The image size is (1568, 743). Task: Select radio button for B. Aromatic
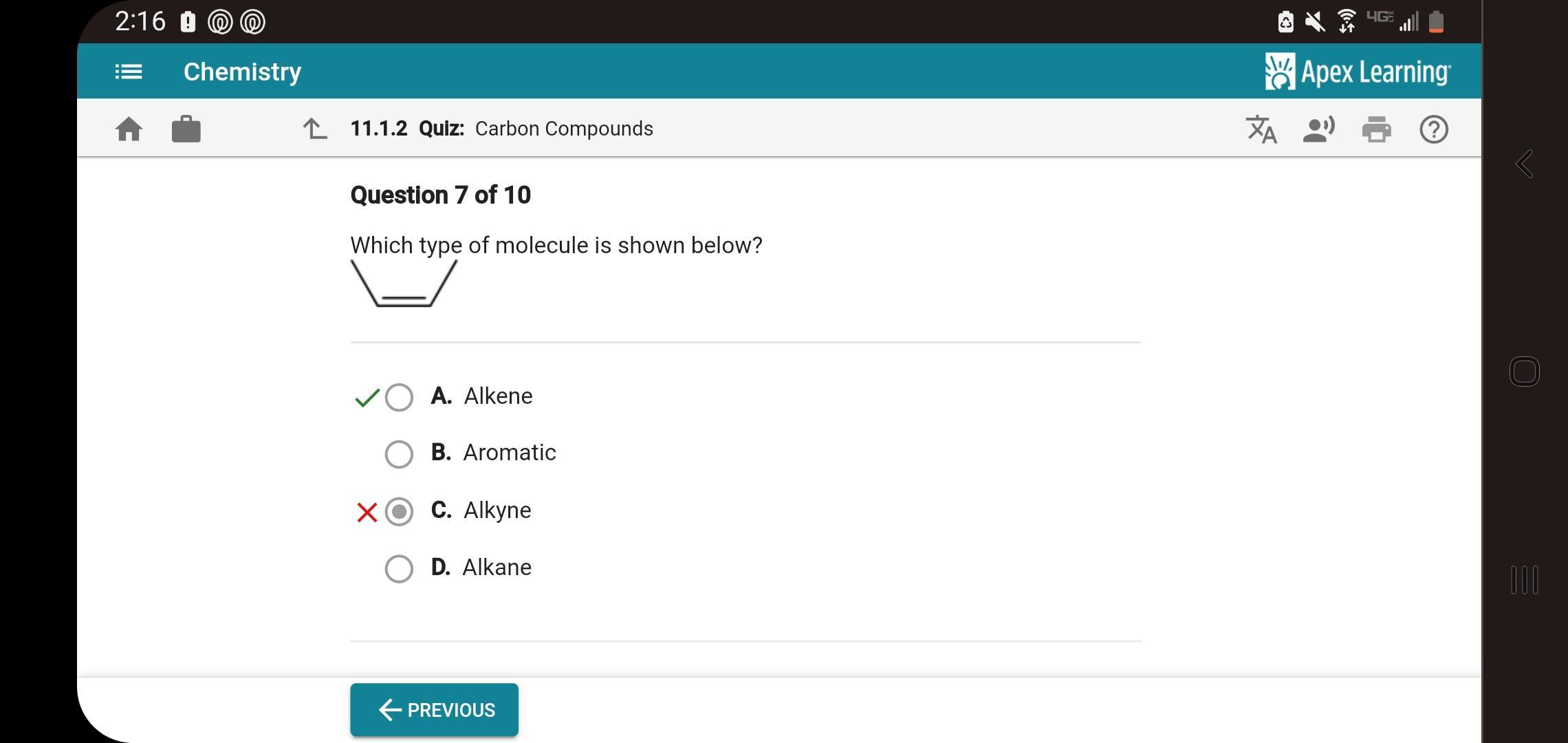[x=399, y=454]
